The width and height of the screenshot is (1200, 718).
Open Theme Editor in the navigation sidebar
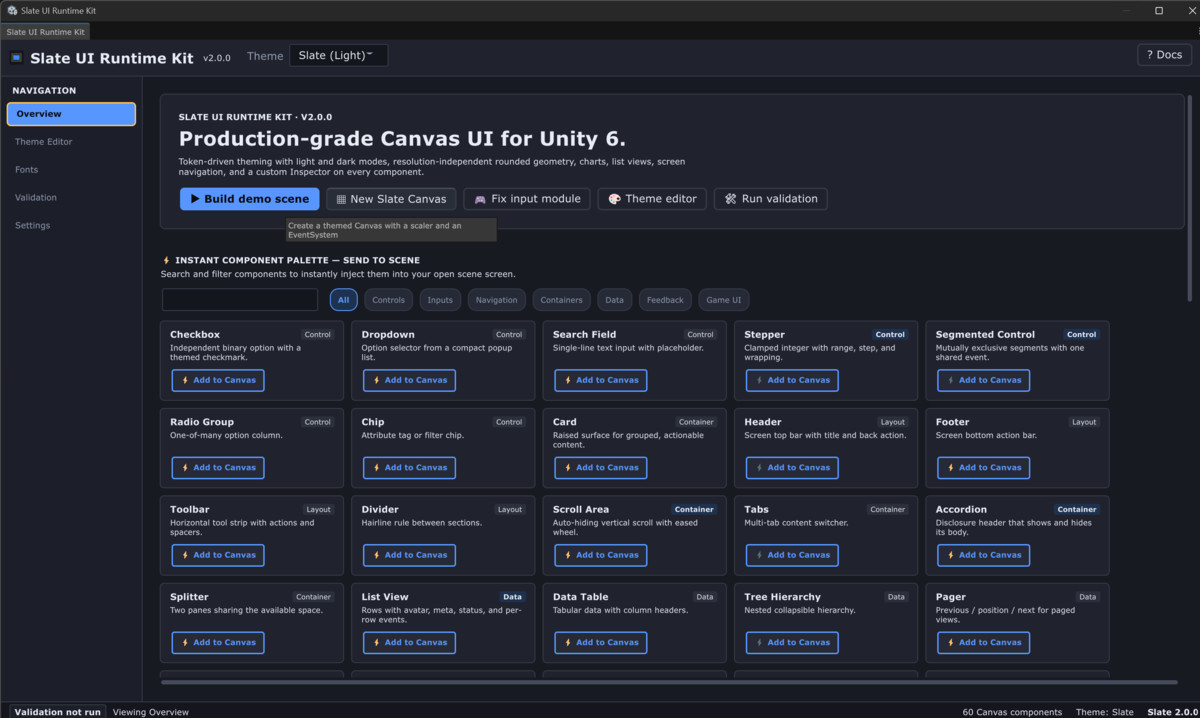tap(71, 142)
